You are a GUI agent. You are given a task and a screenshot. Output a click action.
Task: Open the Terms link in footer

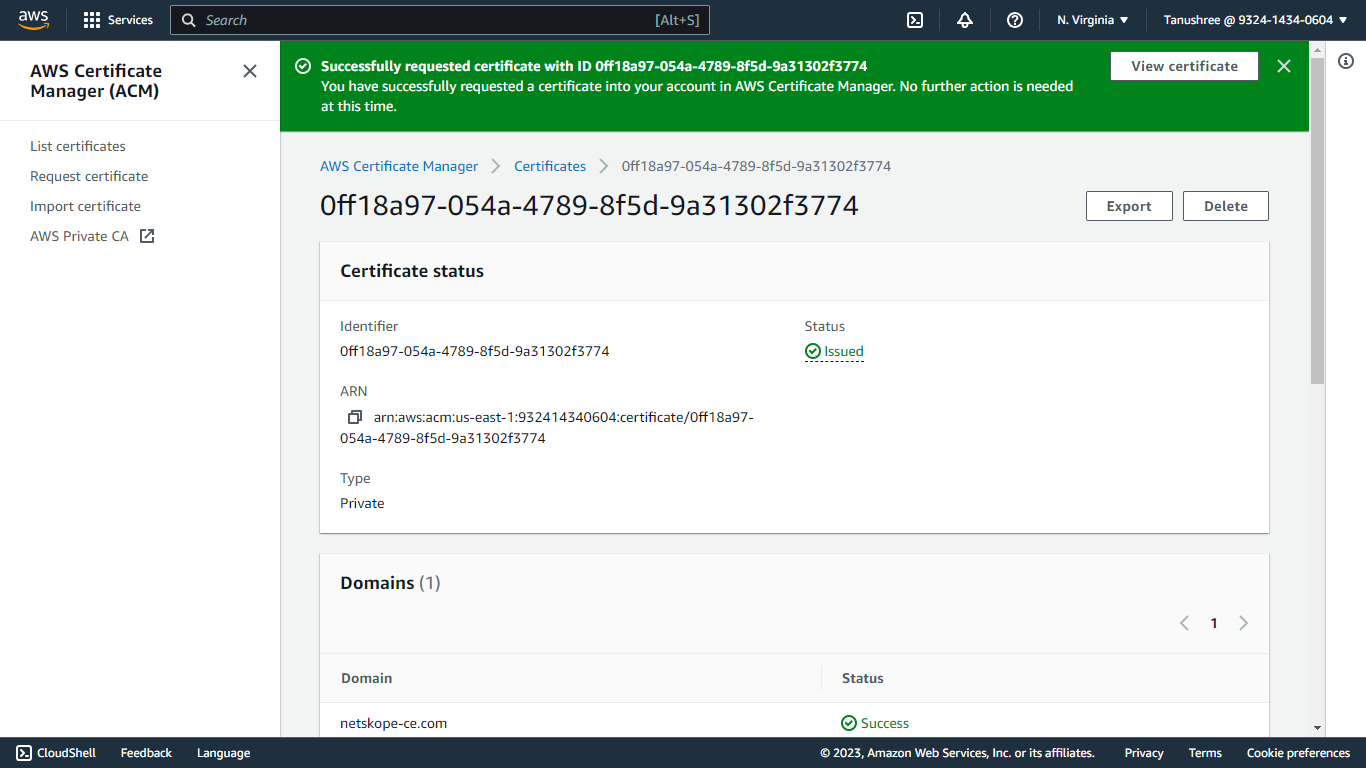point(1205,753)
